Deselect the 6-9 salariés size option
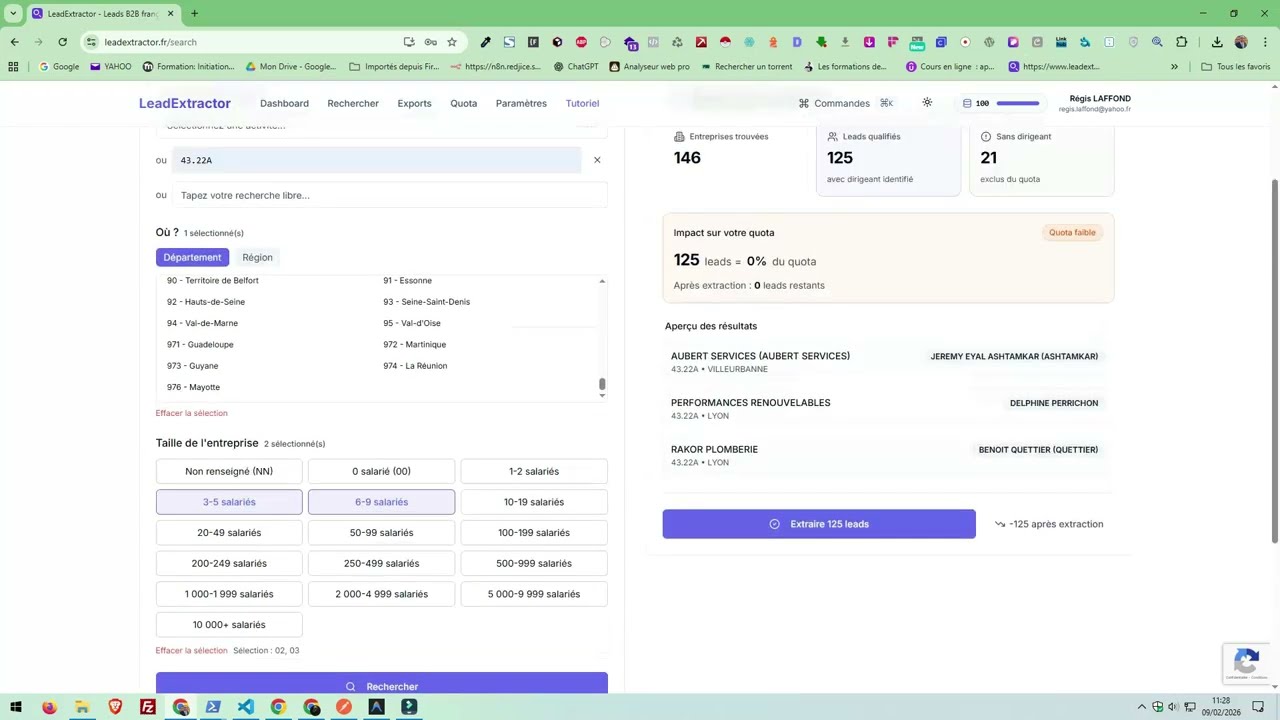 (381, 502)
